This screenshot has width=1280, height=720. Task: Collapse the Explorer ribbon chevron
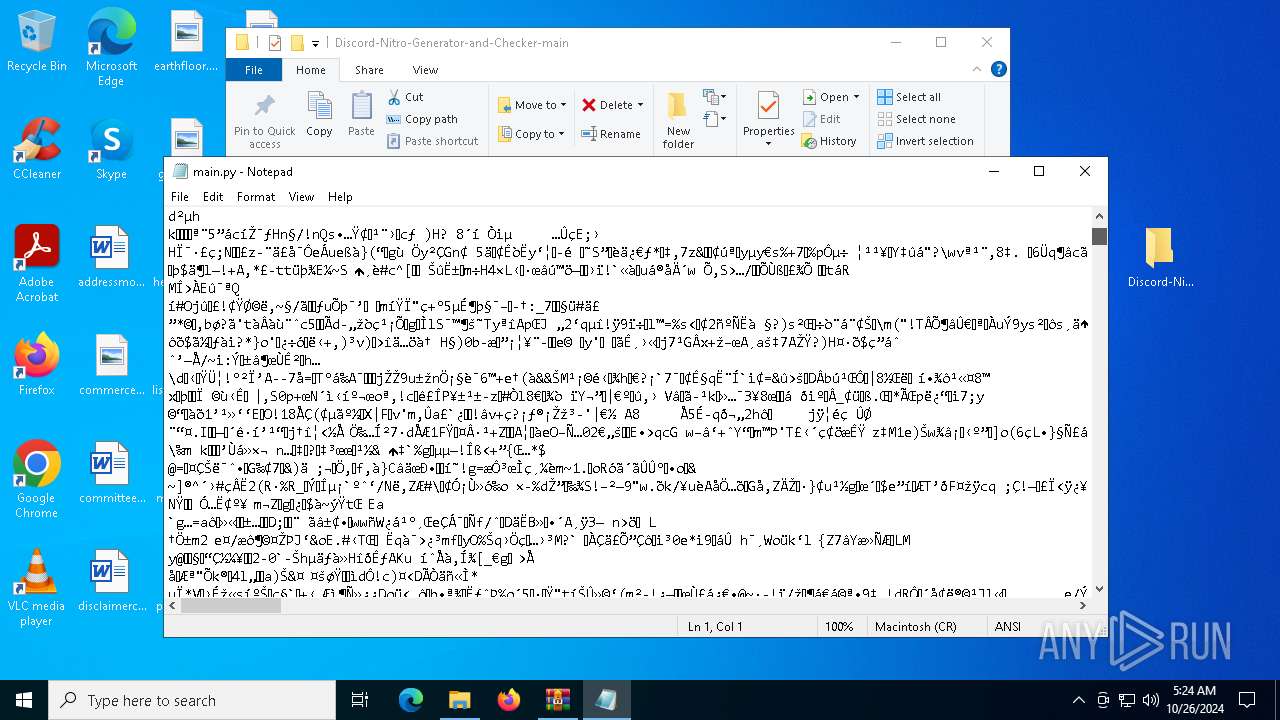click(977, 69)
